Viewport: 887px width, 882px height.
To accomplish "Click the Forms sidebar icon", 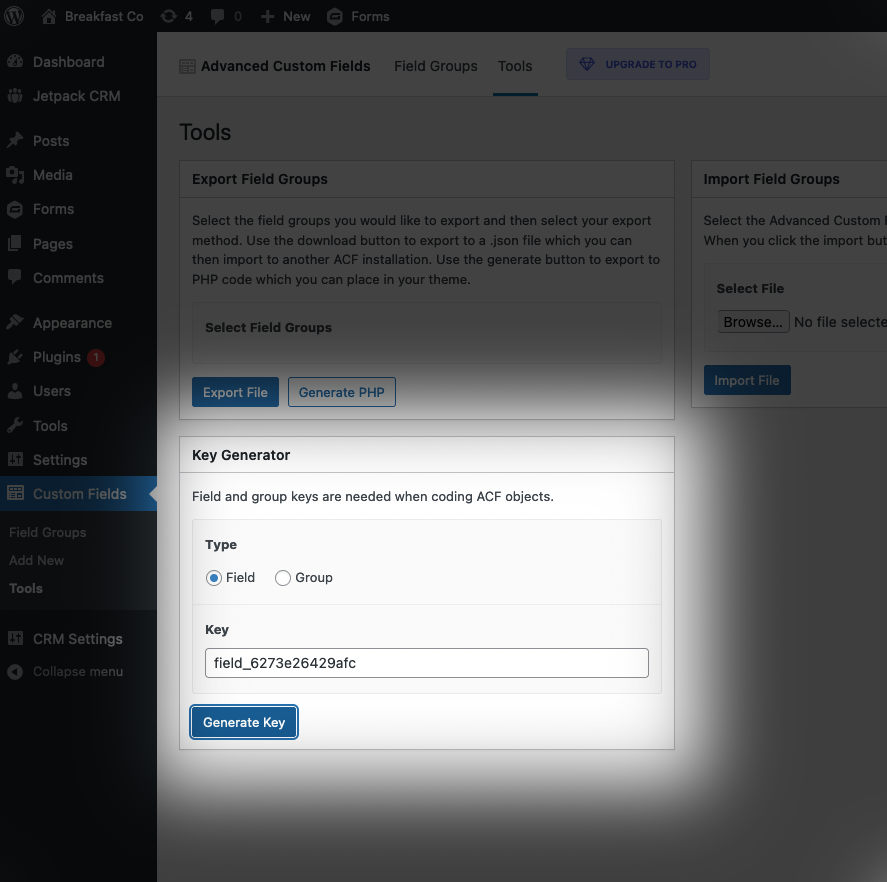I will 15,209.
